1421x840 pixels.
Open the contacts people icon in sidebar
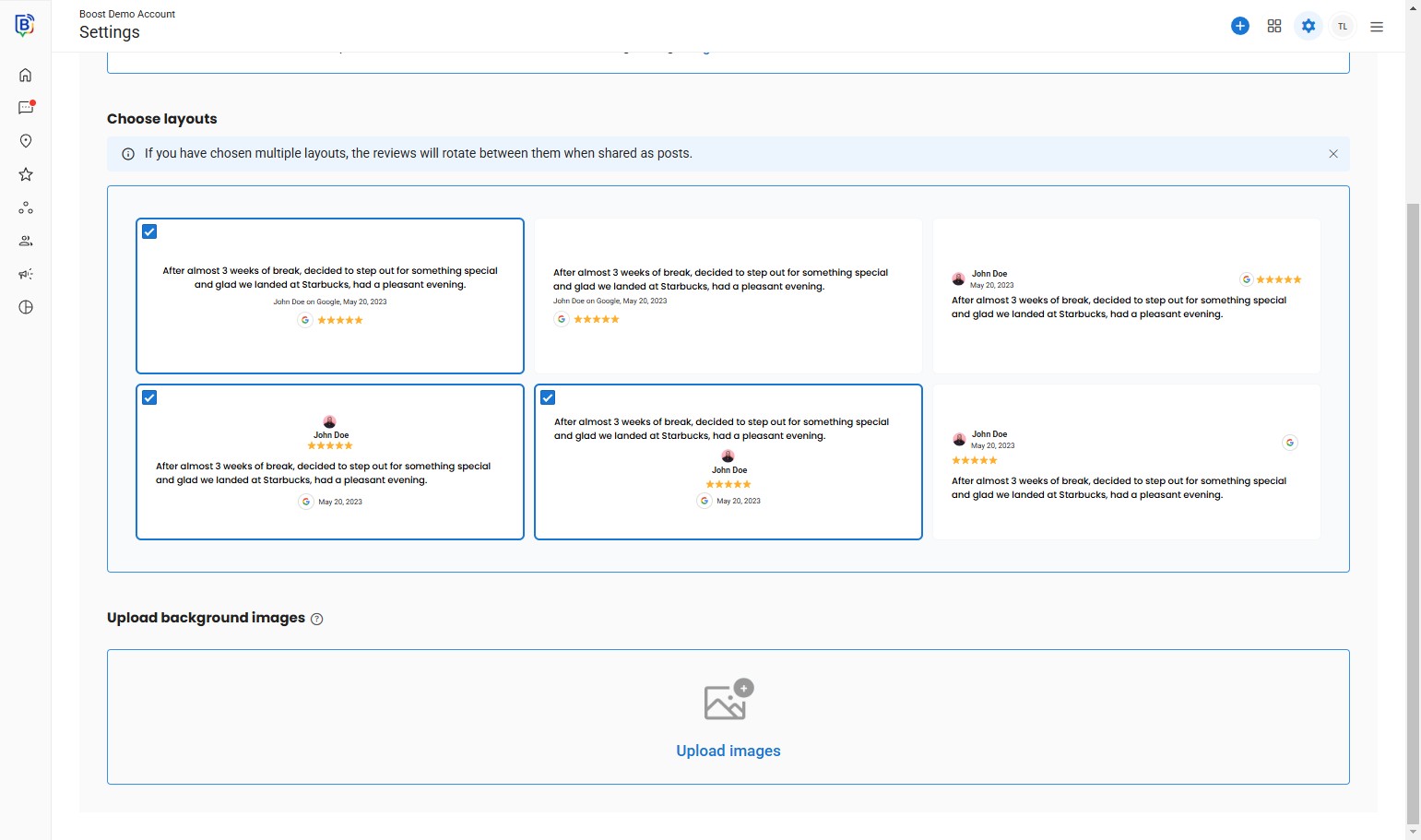tap(26, 241)
